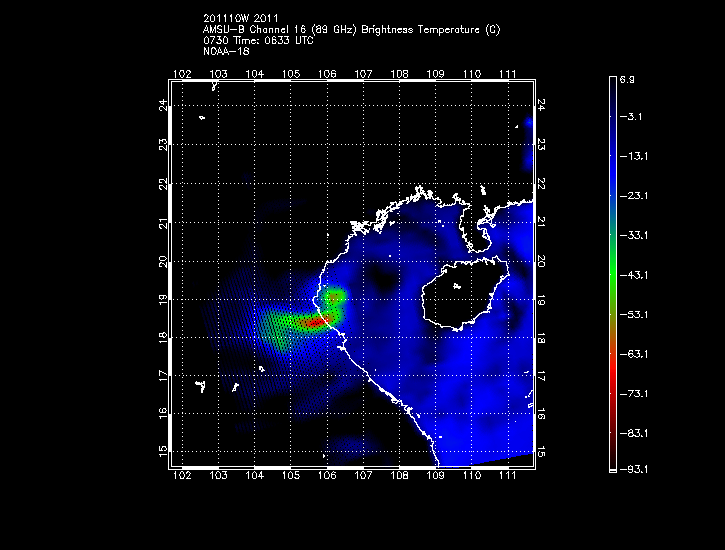The height and width of the screenshot is (550, 725).
Task: Select the "201110W 2011" title text
Action: pyautogui.click(x=247, y=18)
